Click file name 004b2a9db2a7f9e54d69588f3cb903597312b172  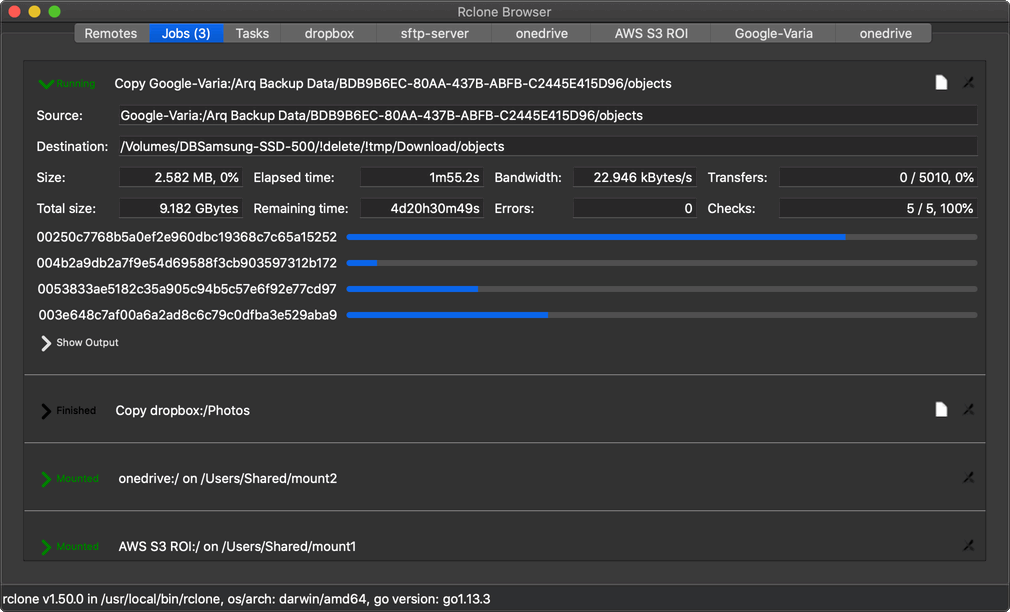187,263
